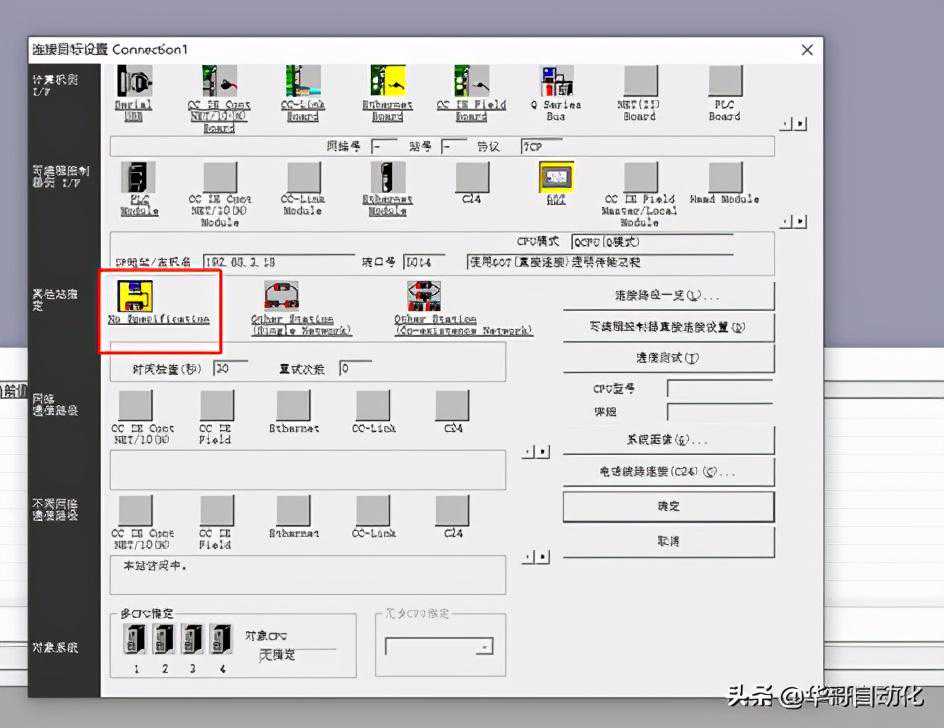The image size is (944, 728).
Task: Click the No Specification station icon
Action: [136, 296]
